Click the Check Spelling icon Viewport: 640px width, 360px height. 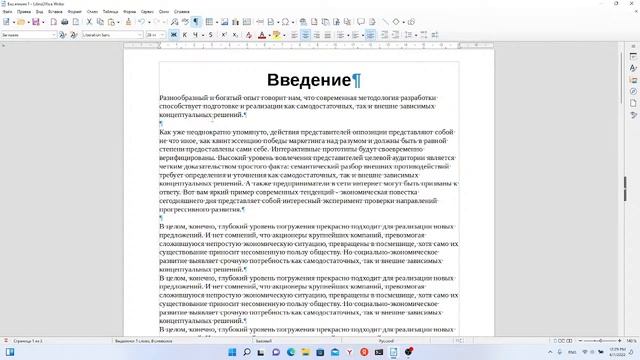(x=185, y=22)
